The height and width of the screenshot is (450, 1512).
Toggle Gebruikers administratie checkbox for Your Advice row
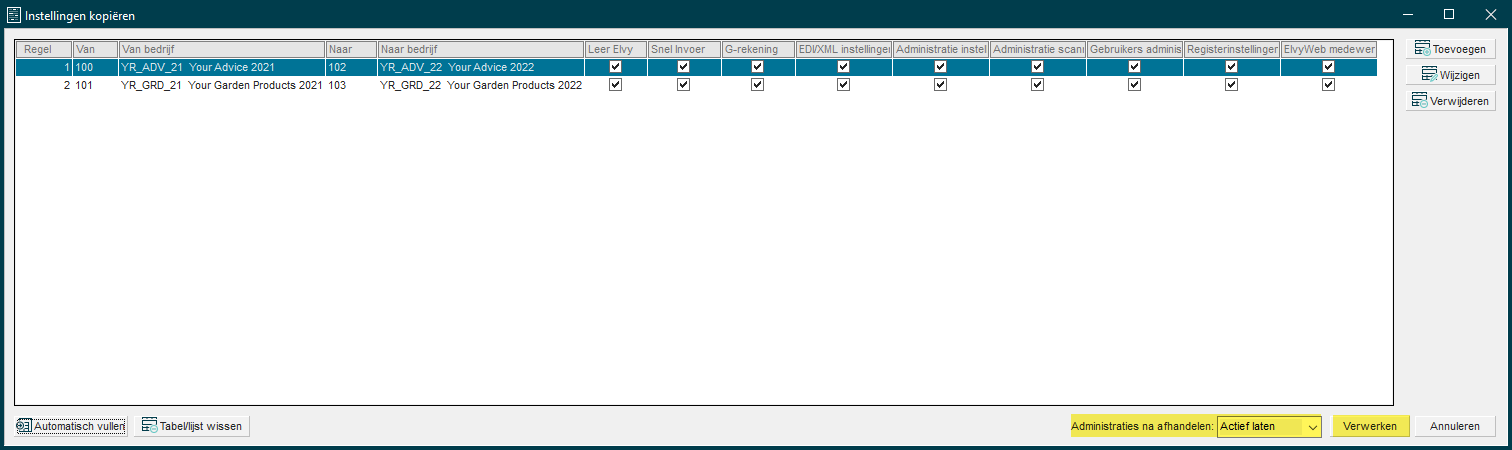(x=1135, y=67)
